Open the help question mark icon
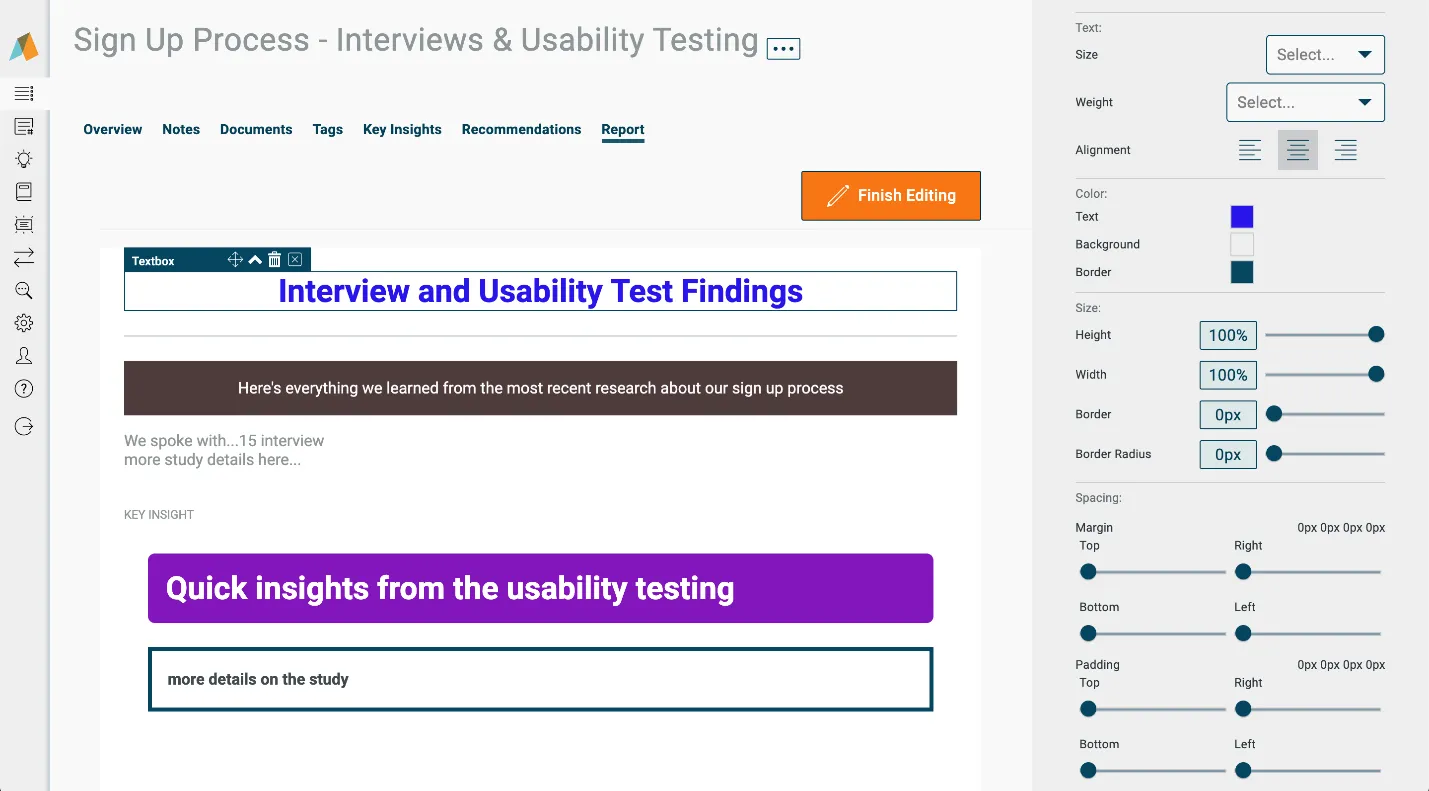This screenshot has height=791, width=1429. [x=24, y=389]
